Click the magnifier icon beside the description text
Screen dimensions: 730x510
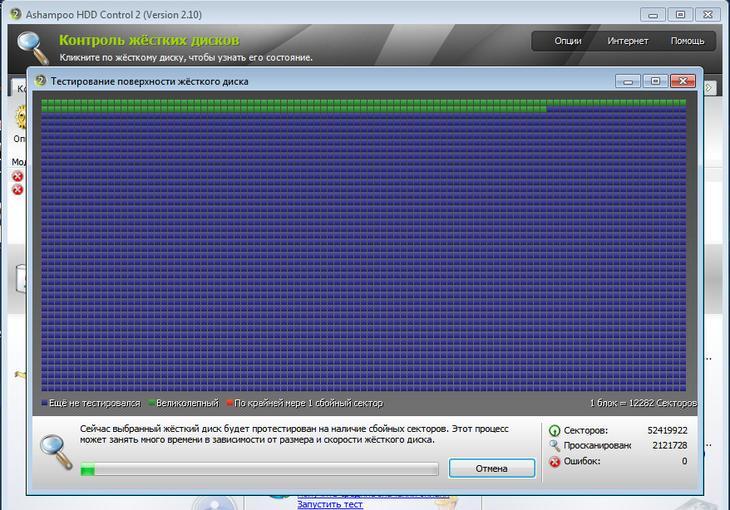click(x=56, y=448)
